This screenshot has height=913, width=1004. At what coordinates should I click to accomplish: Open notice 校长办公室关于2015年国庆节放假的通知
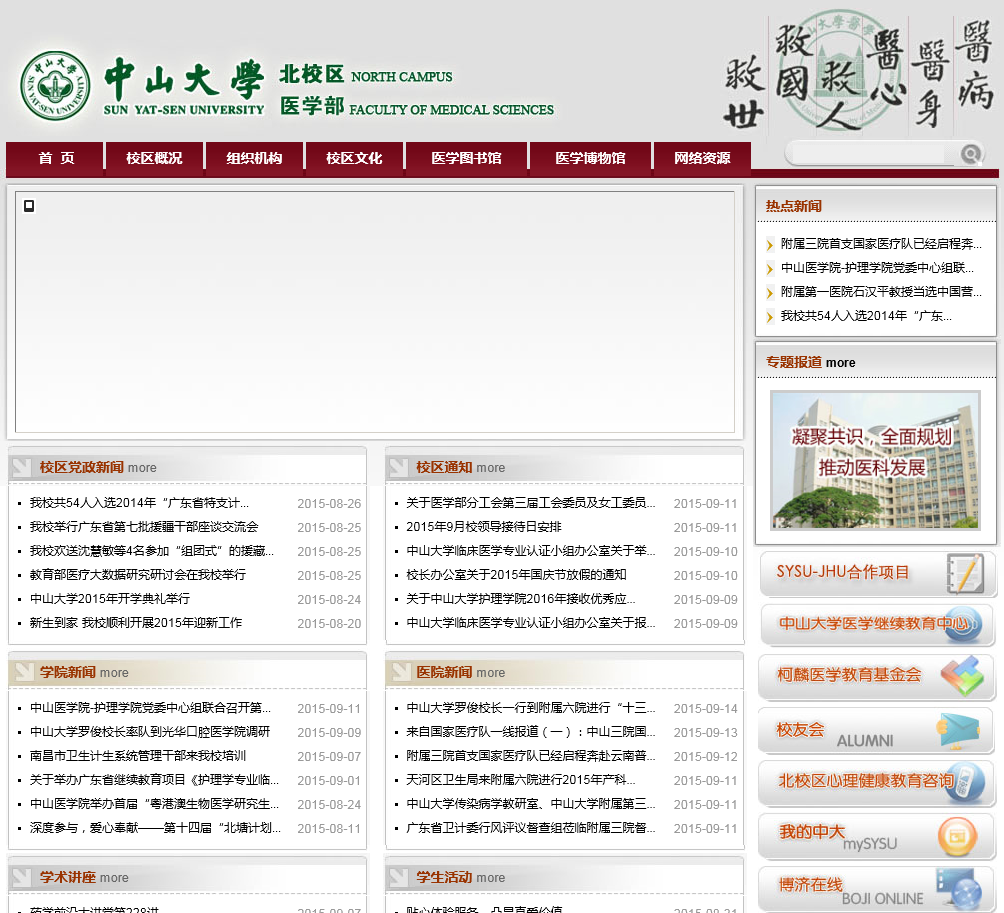coord(516,575)
